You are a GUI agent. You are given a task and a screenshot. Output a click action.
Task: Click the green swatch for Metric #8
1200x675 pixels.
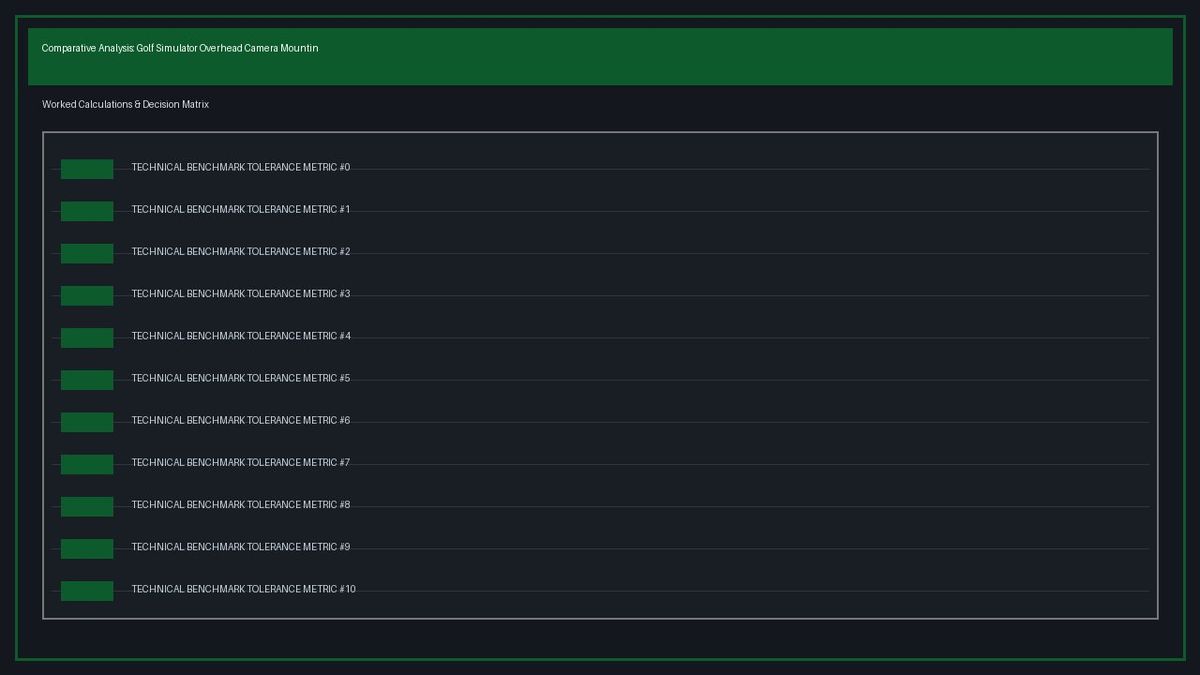[87, 506]
